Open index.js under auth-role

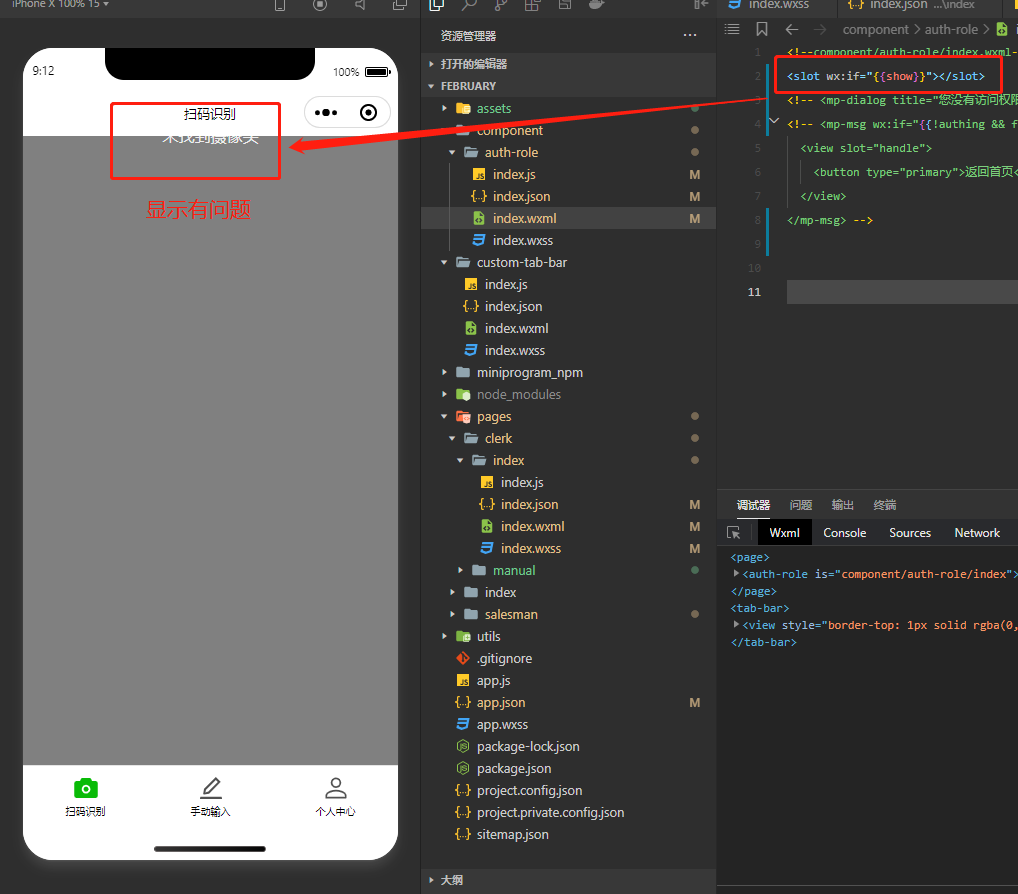514,175
